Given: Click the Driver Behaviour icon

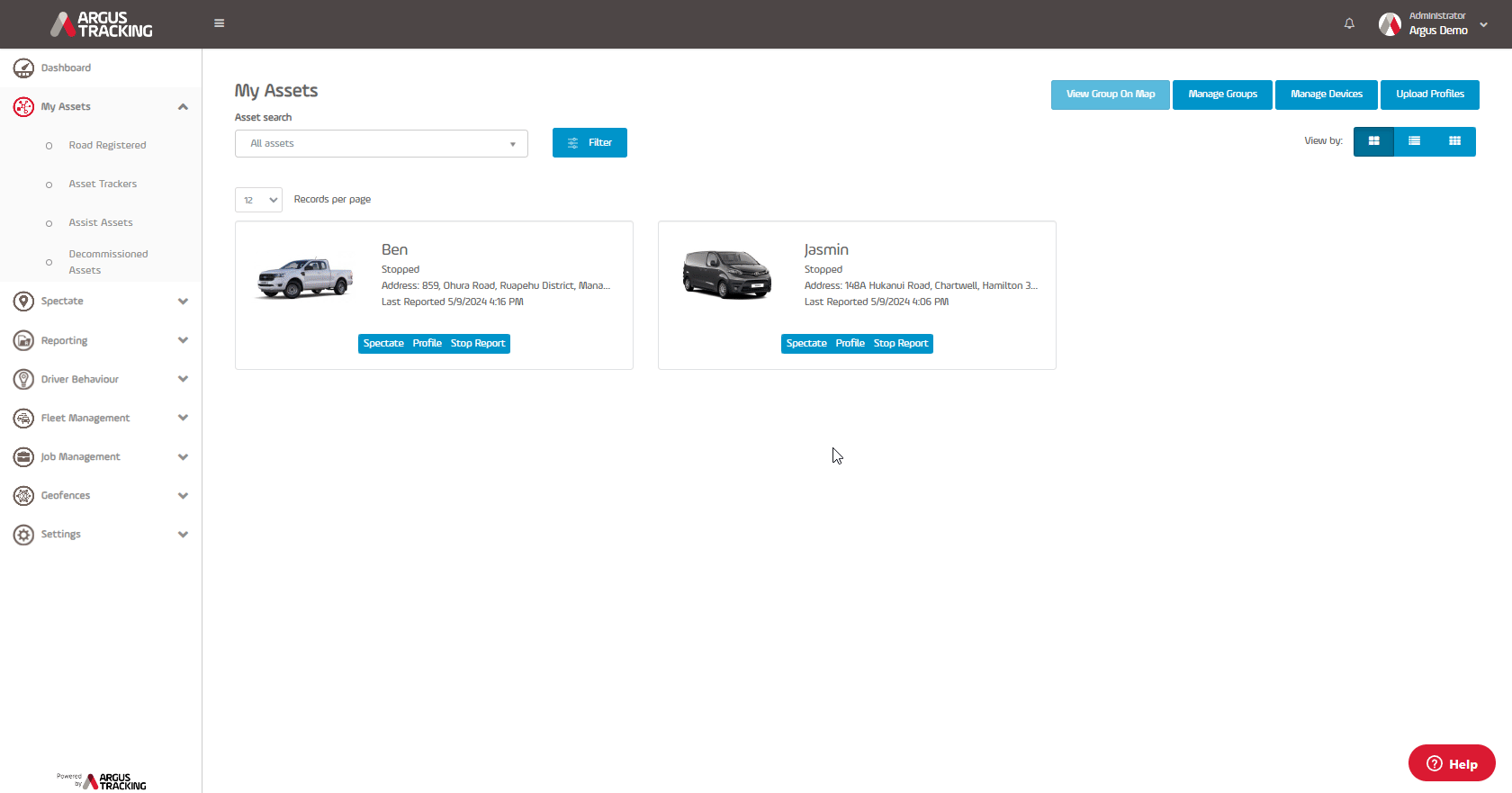Looking at the screenshot, I should [23, 379].
